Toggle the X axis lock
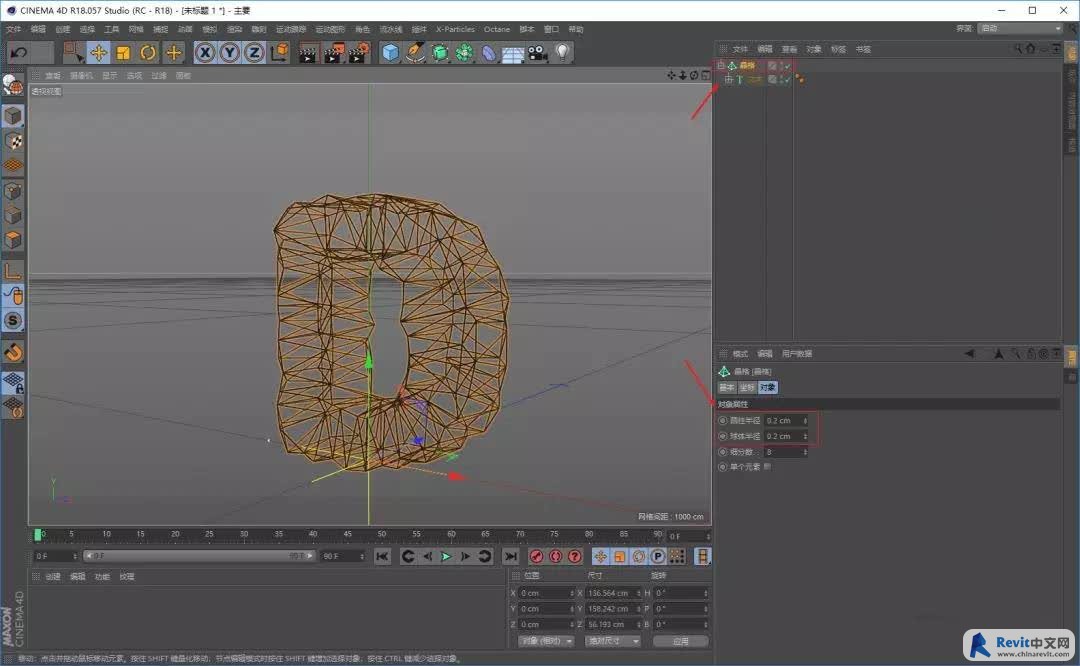The width and height of the screenshot is (1080, 666). click(205, 52)
